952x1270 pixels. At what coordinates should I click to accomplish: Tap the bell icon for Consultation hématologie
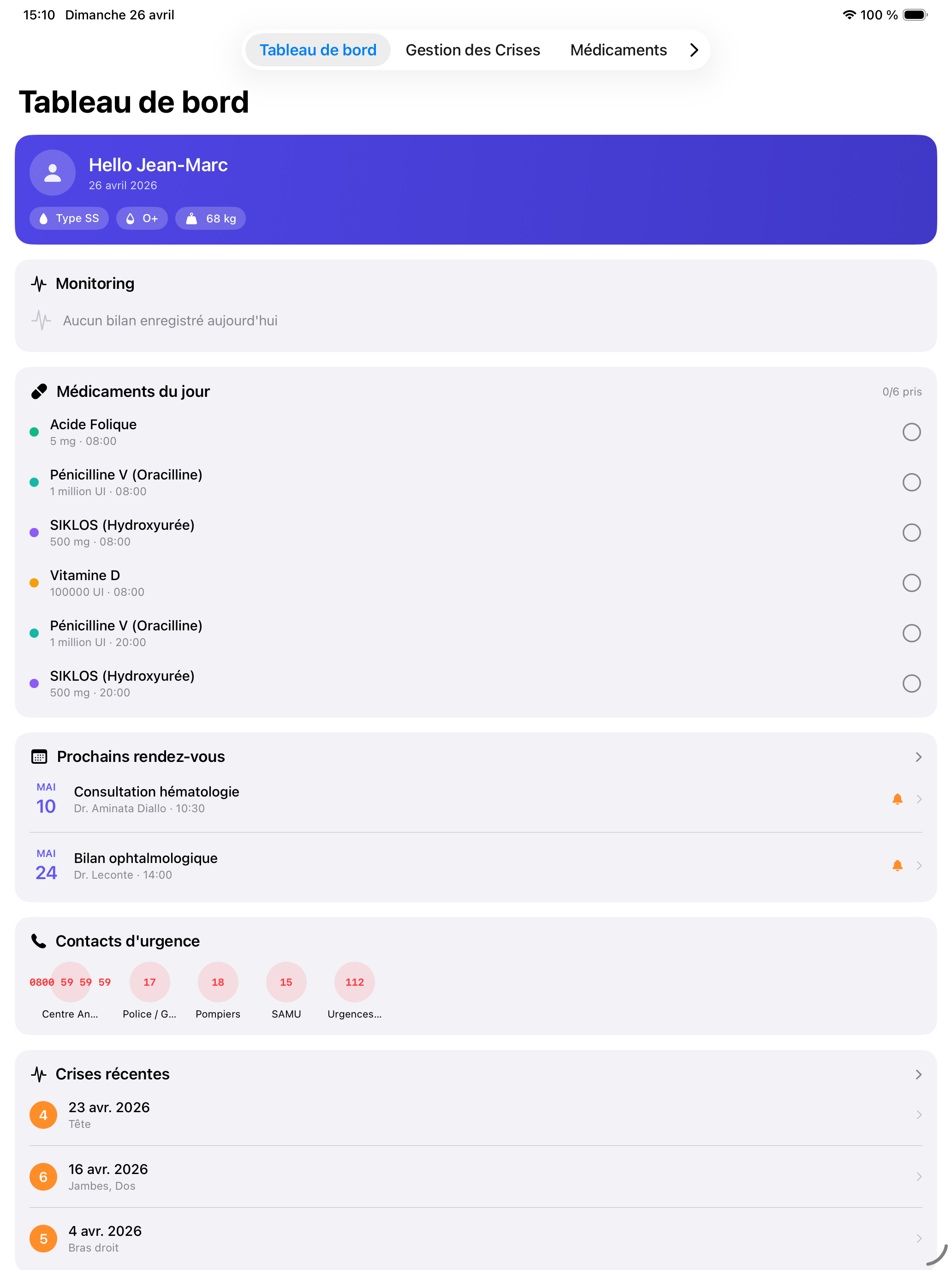(x=898, y=799)
